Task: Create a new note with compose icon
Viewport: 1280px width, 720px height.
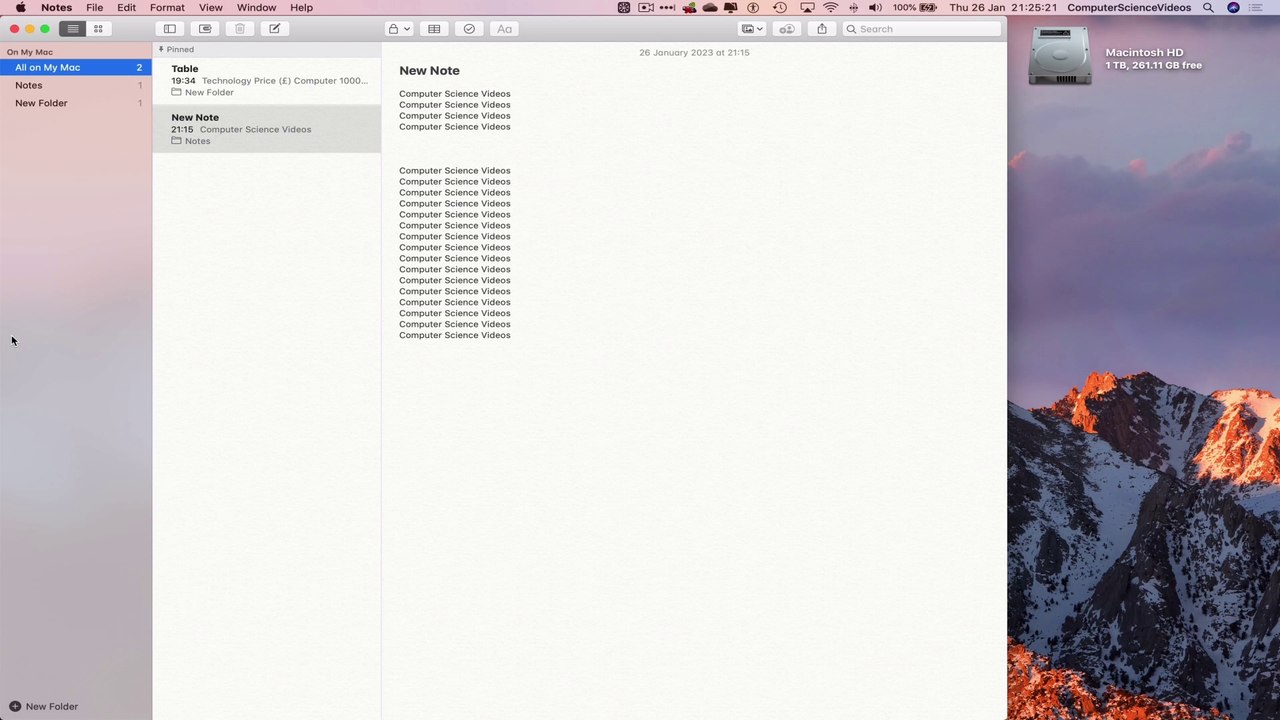Action: tap(275, 29)
